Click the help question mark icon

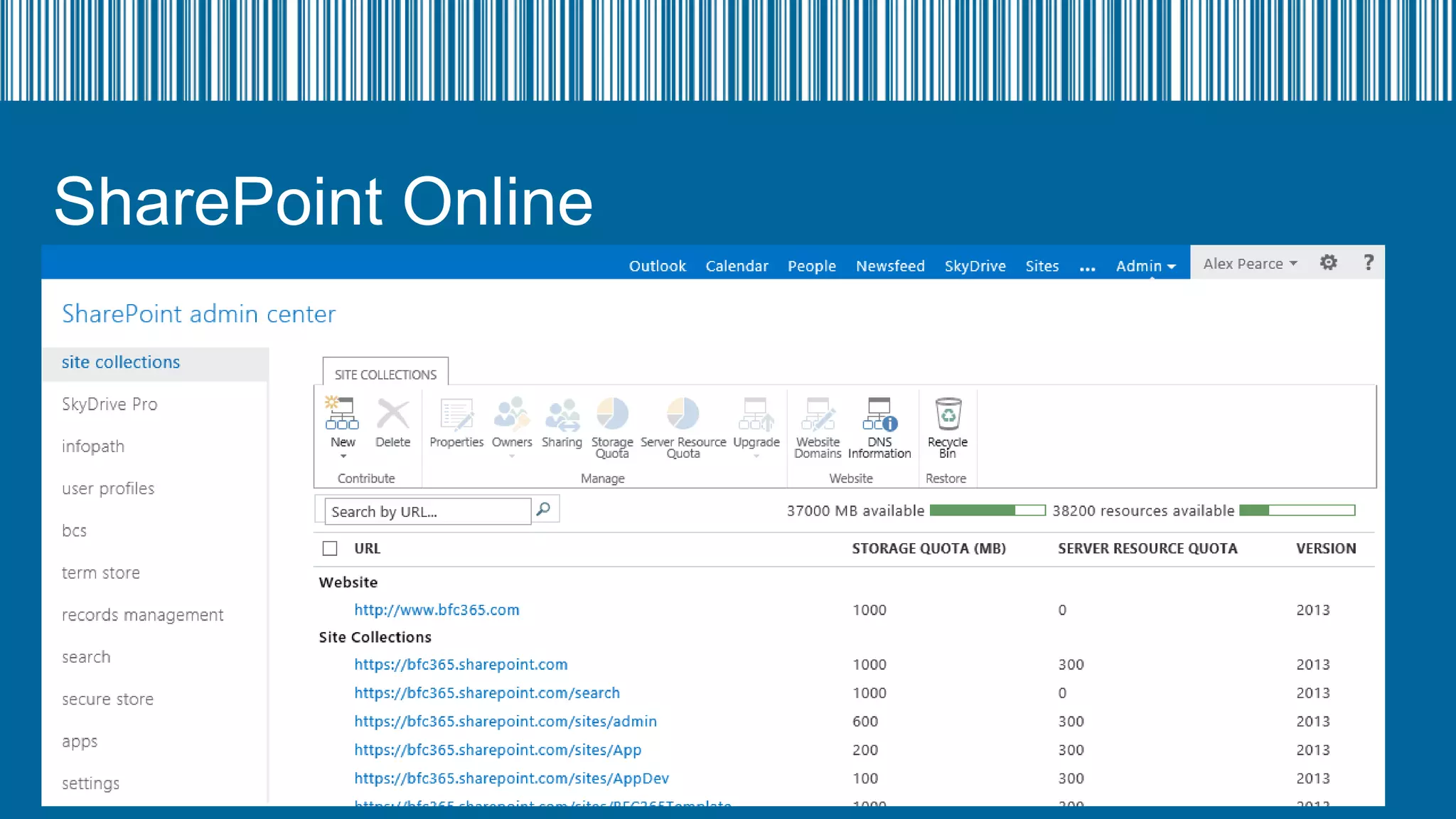click(1369, 262)
